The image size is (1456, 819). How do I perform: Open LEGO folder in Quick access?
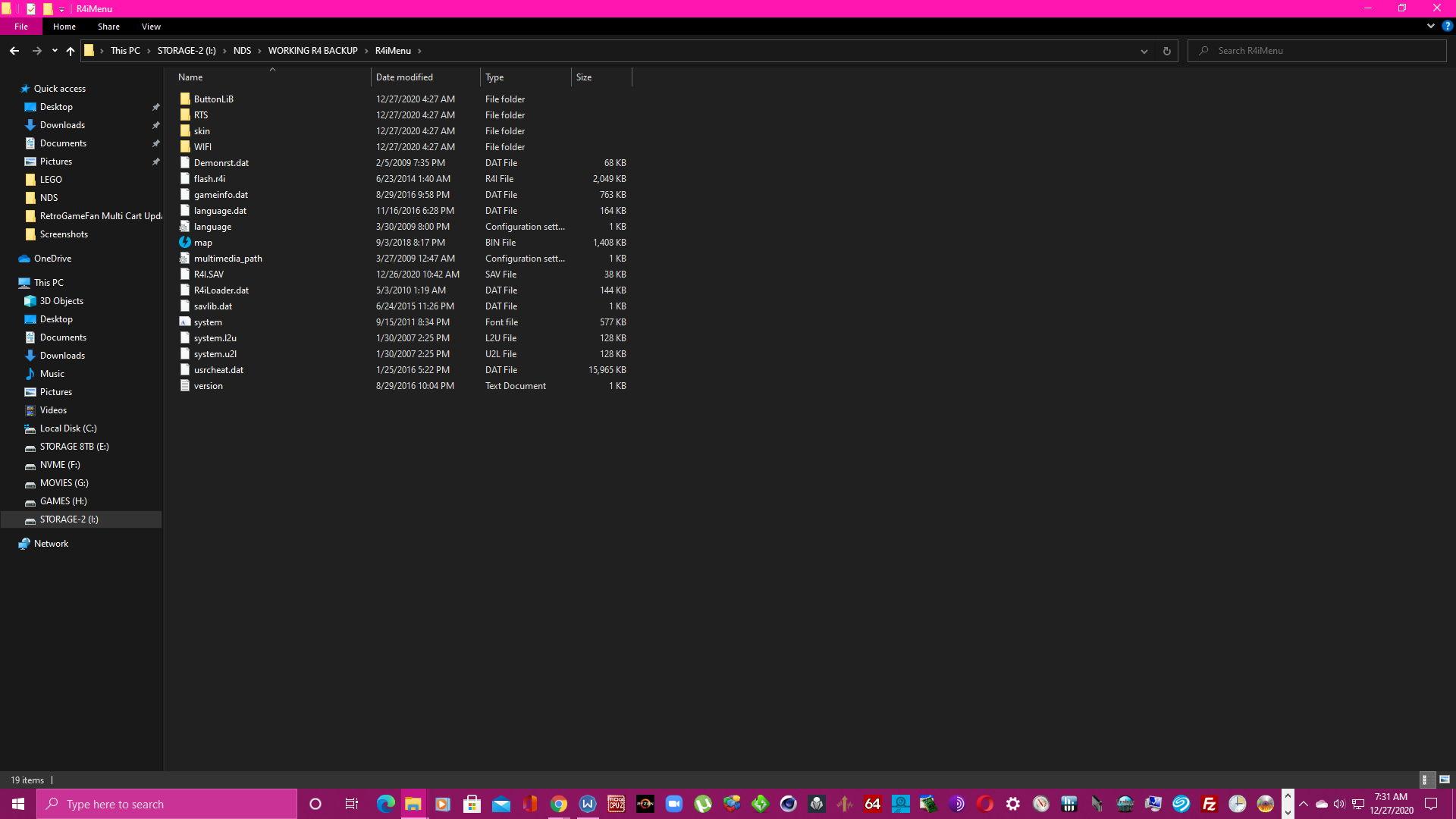tap(51, 180)
